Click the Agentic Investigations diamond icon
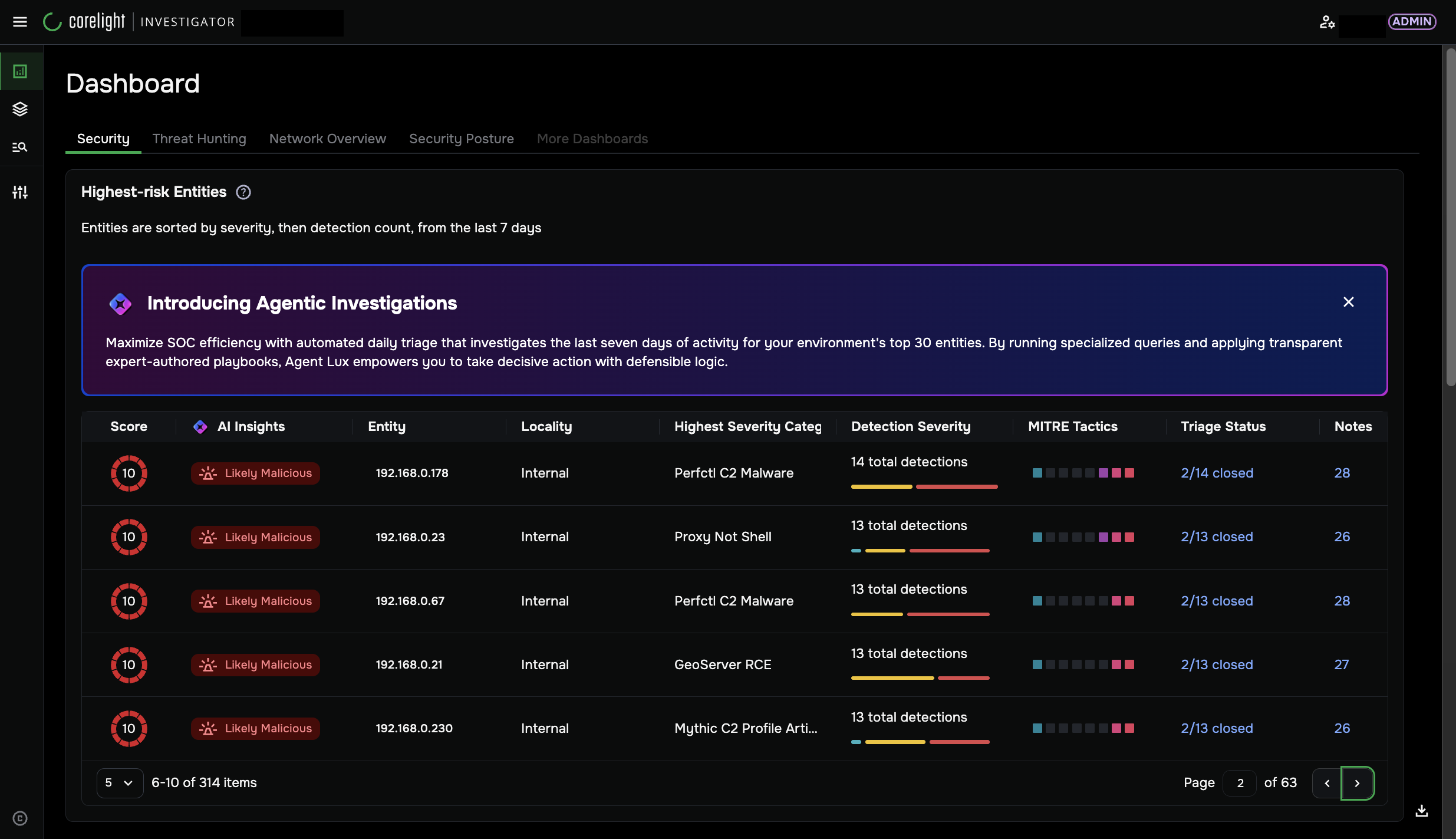This screenshot has width=1456, height=839. pyautogui.click(x=120, y=304)
